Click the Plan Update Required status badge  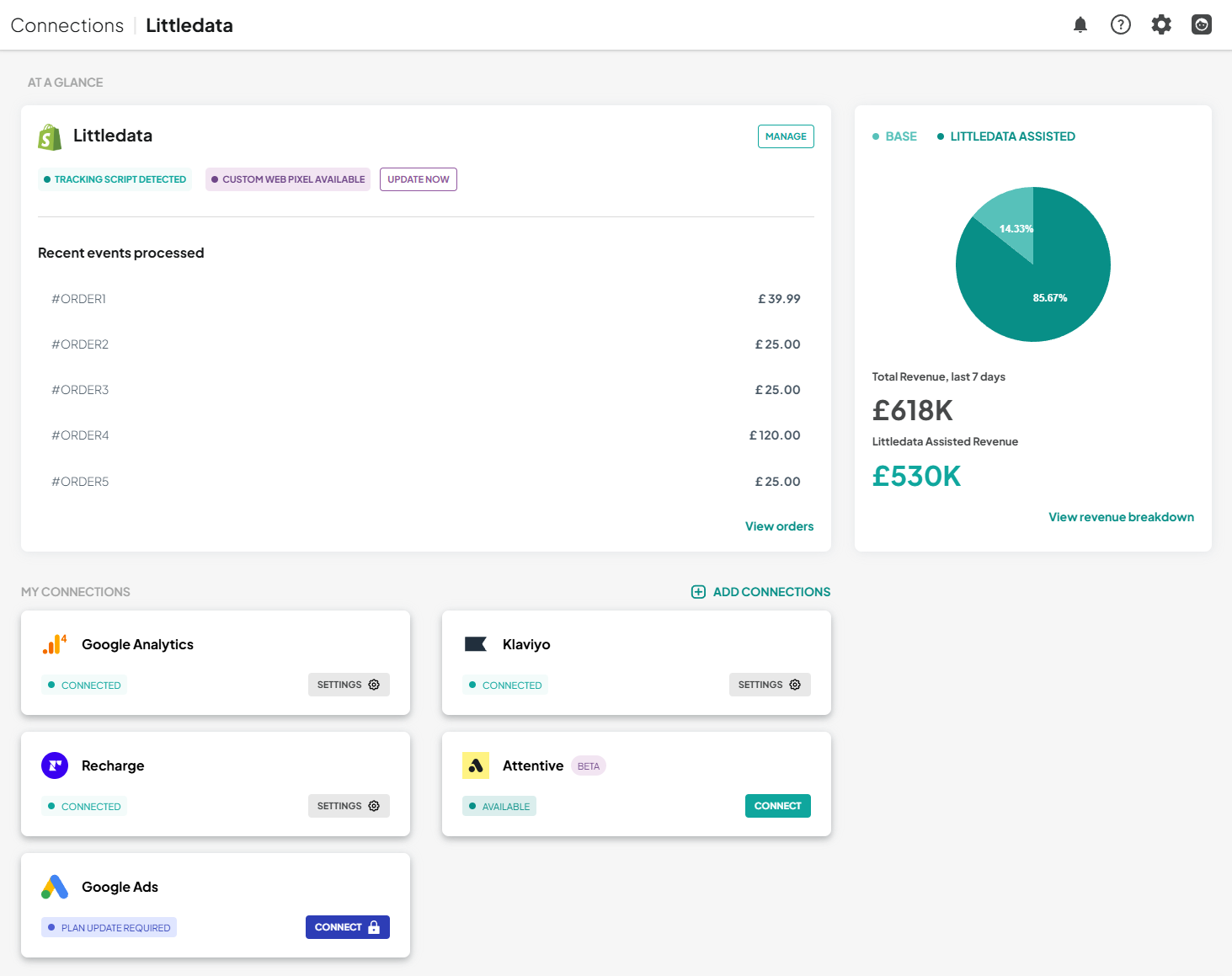pos(109,927)
